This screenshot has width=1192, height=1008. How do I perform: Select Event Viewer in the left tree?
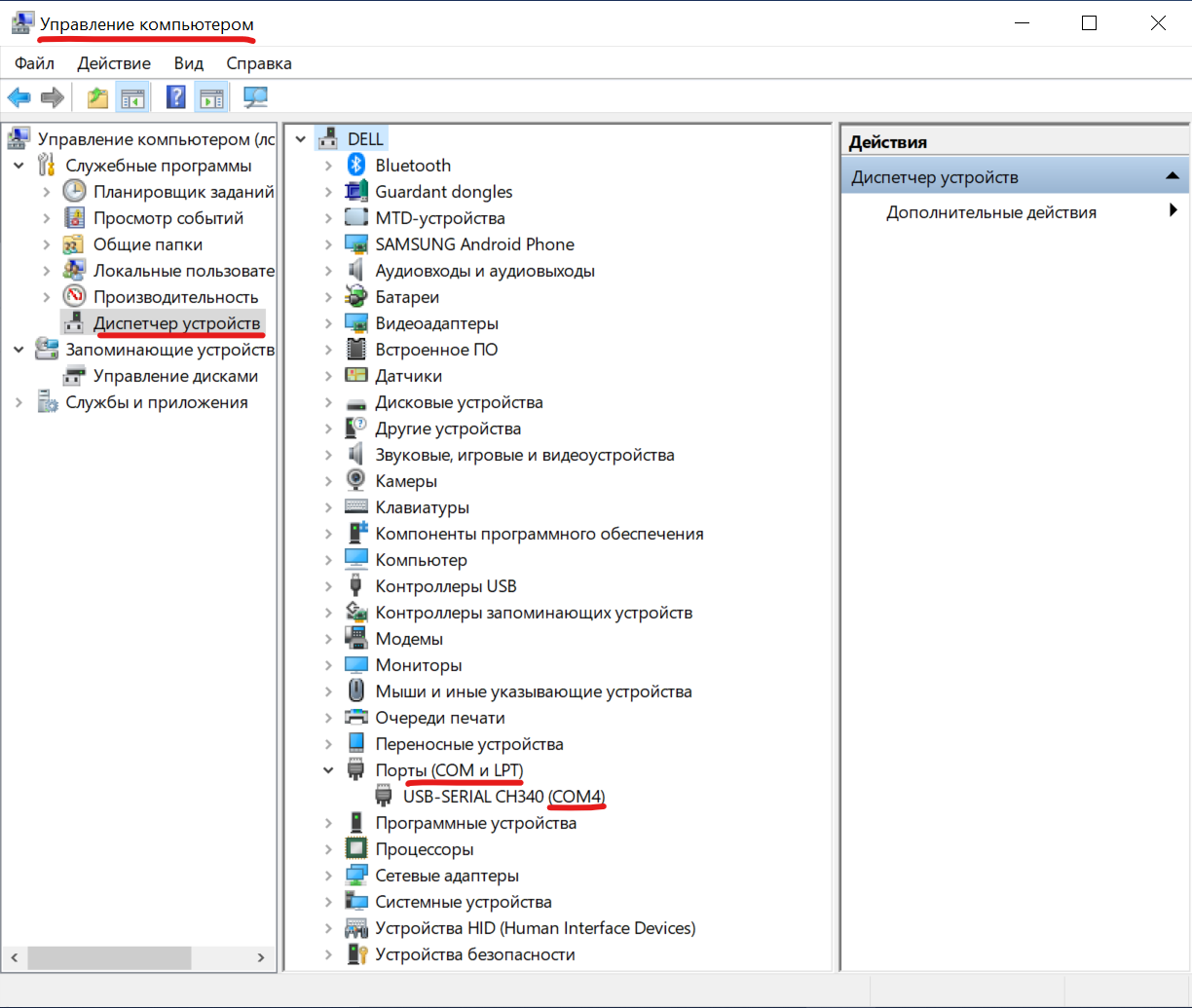point(168,218)
